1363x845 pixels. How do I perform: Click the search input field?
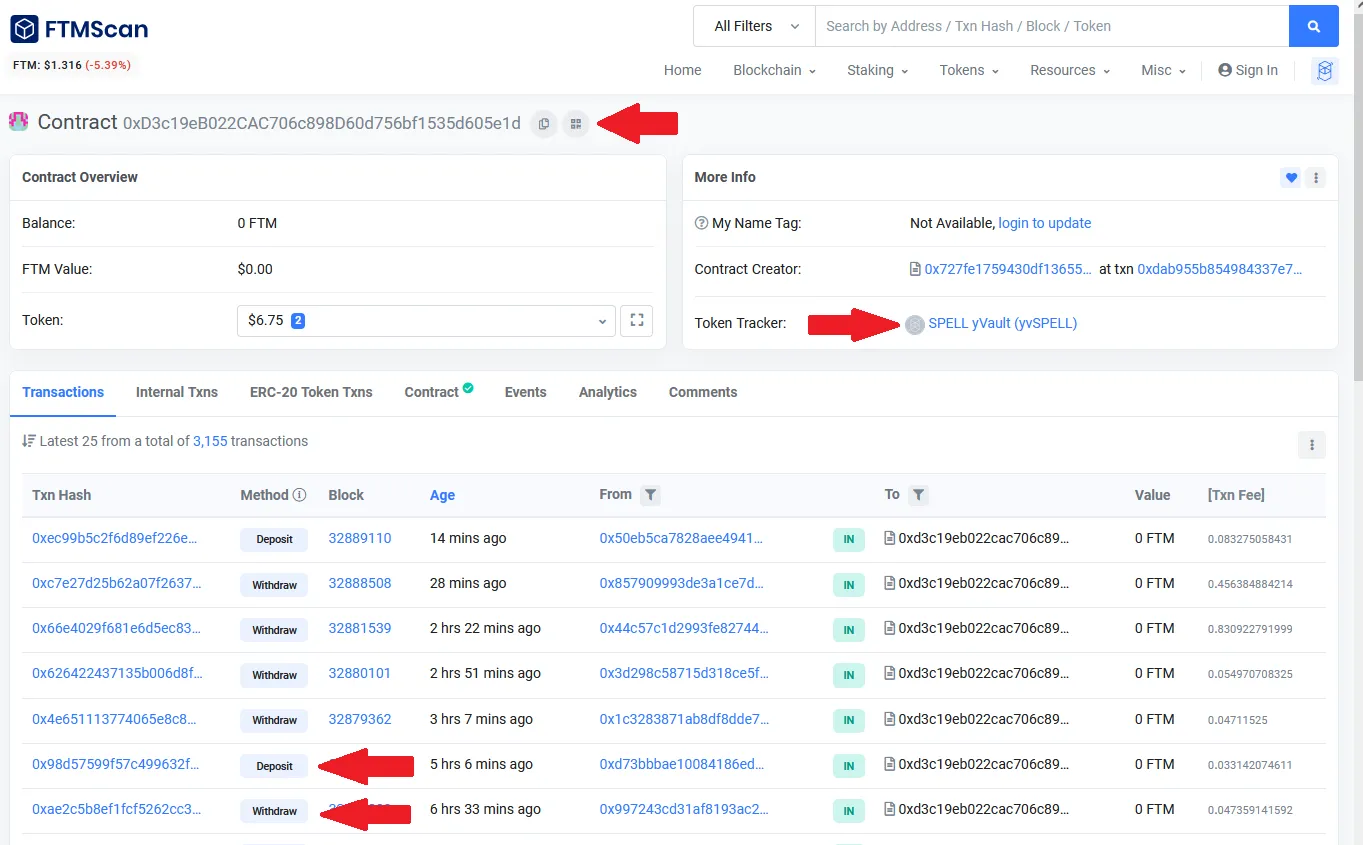point(1052,26)
